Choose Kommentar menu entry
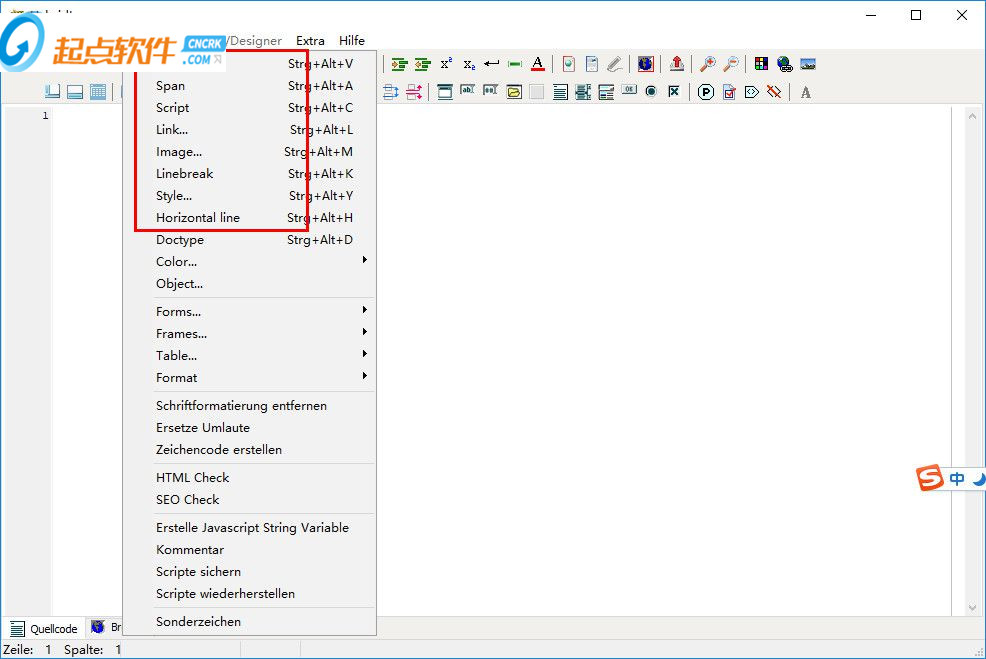The width and height of the screenshot is (986, 659). (x=250, y=550)
